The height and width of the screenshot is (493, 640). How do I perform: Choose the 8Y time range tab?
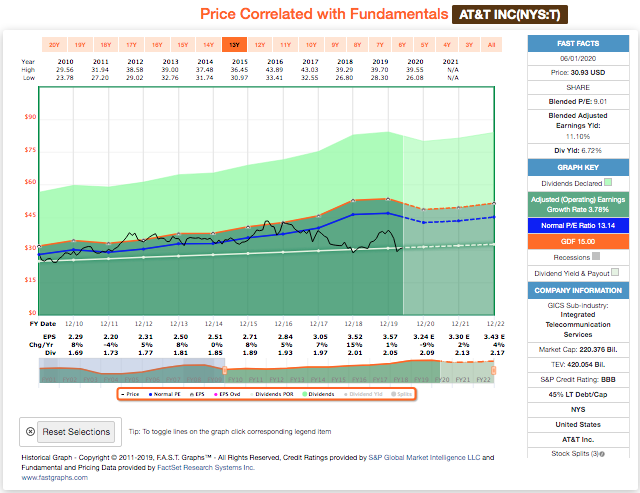(358, 45)
